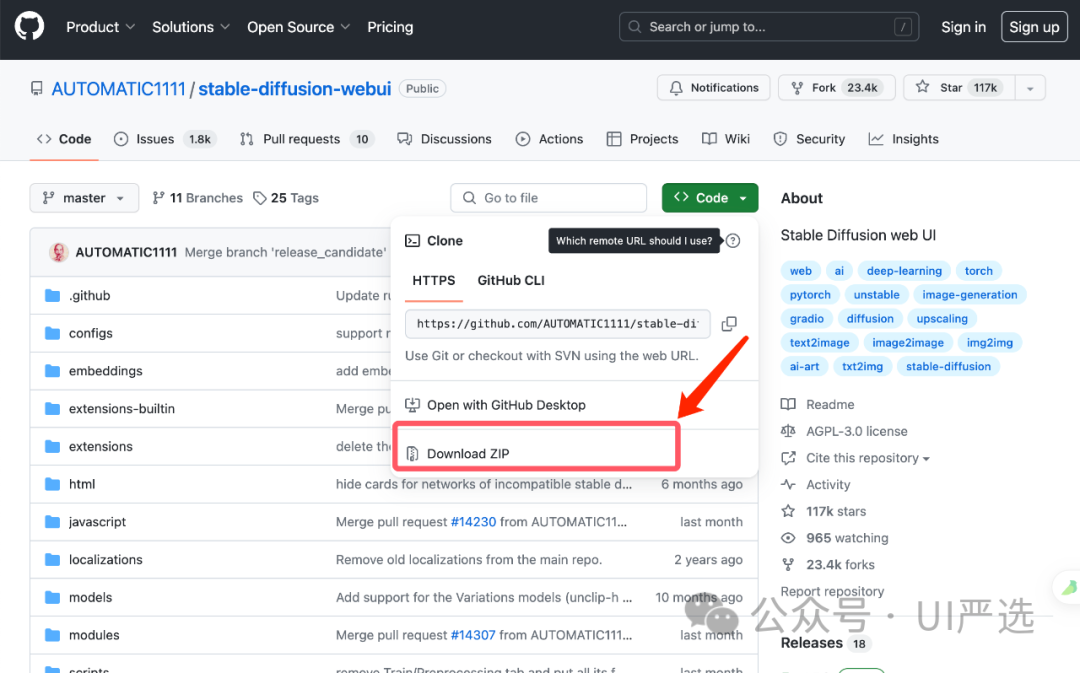The width and height of the screenshot is (1080, 673).
Task: Select the HTTPS clone tab
Action: point(433,280)
